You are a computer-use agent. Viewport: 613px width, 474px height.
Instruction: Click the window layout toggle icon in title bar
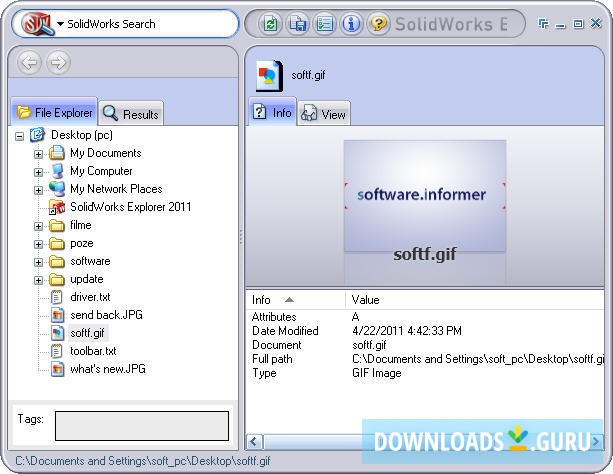(x=543, y=24)
